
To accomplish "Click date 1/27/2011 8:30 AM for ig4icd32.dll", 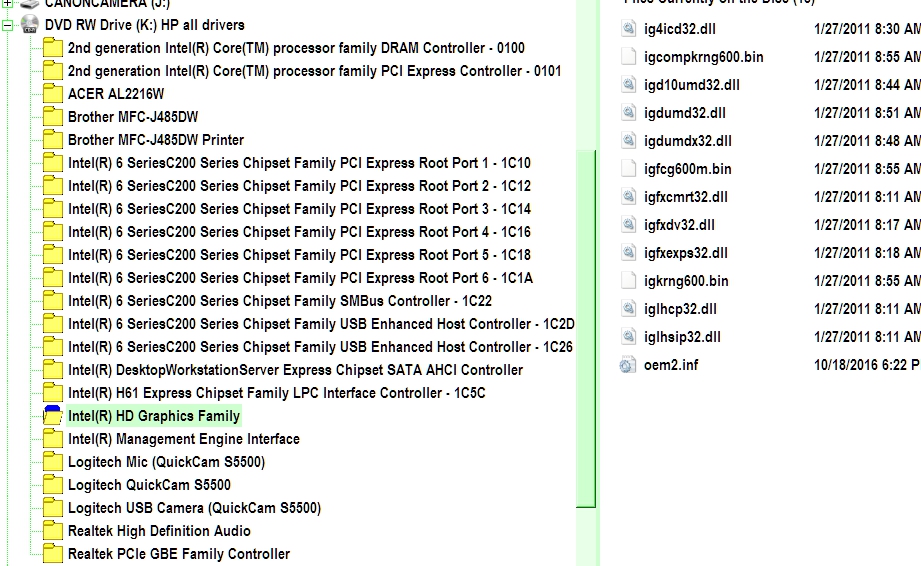I will click(x=867, y=29).
